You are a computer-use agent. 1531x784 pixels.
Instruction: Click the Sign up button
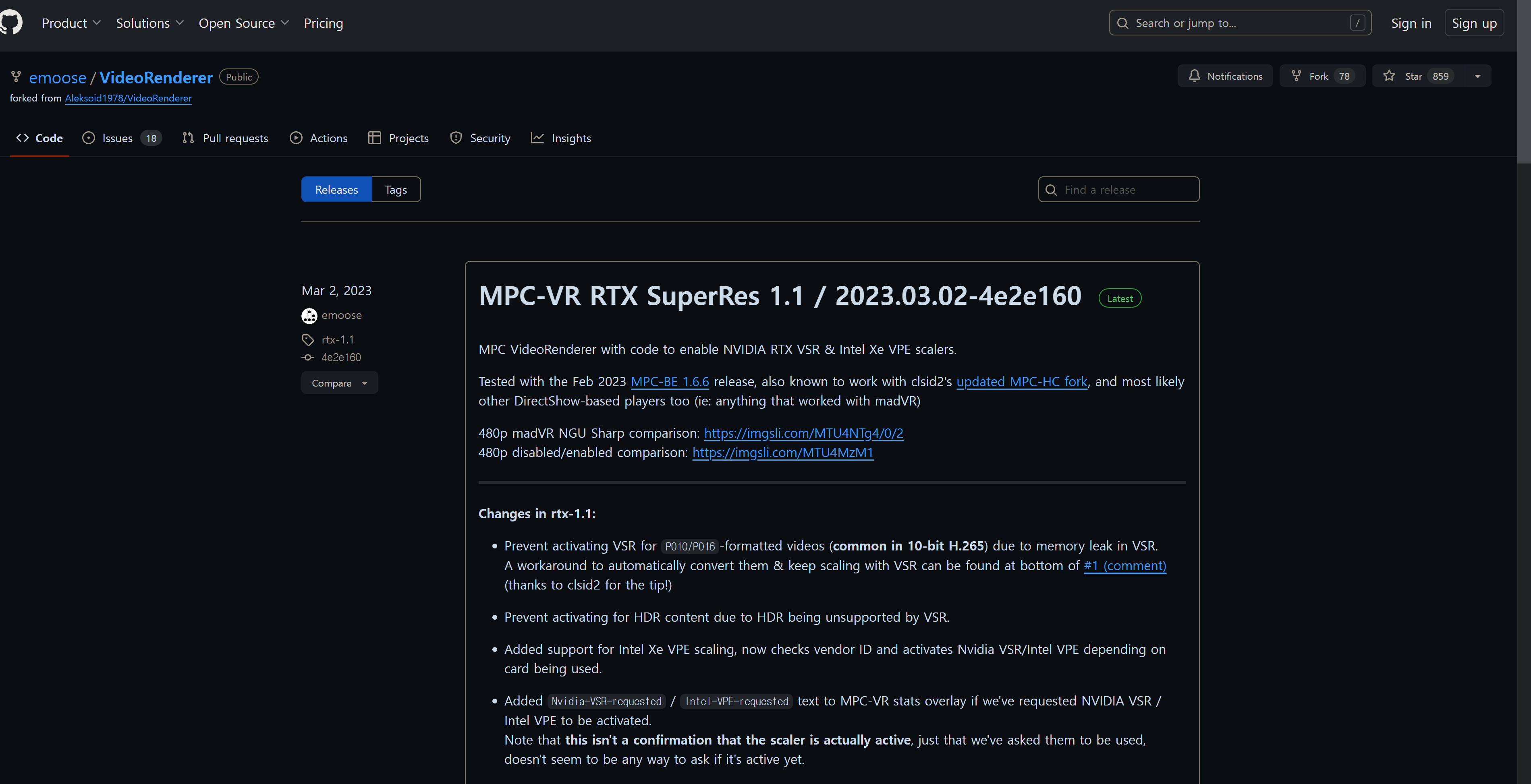(x=1474, y=23)
